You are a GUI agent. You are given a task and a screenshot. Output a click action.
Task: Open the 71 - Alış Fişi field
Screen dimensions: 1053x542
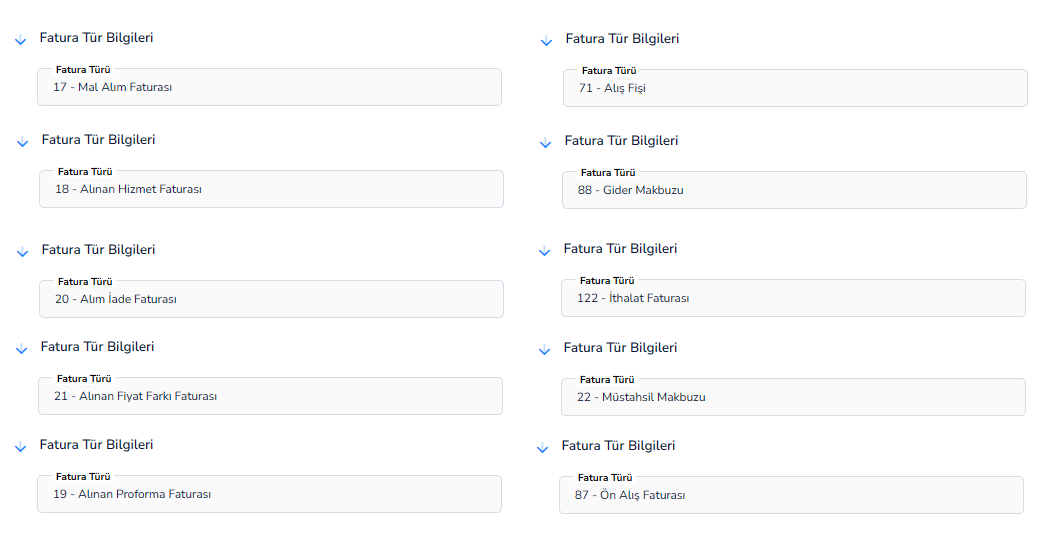(795, 88)
